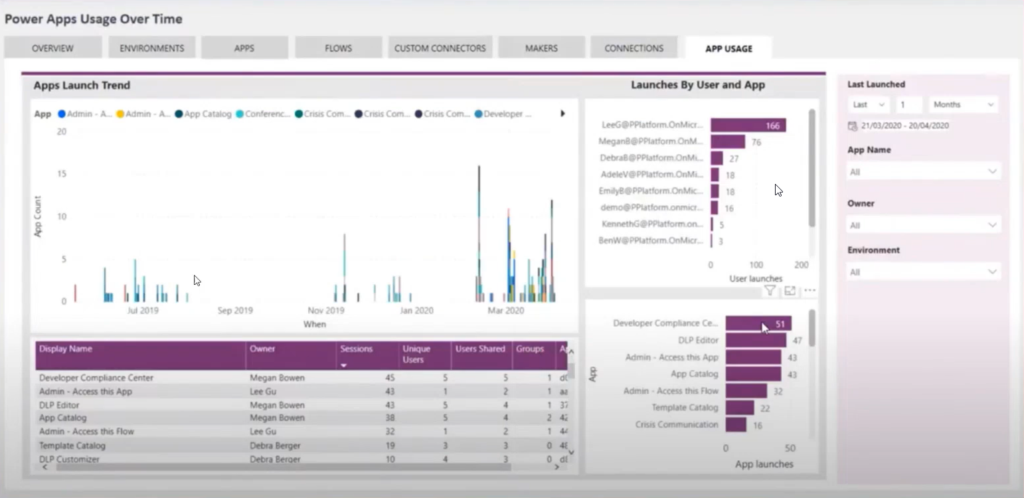
Task: Click the sort arrow under Sessions header
Action: [x=344, y=366]
